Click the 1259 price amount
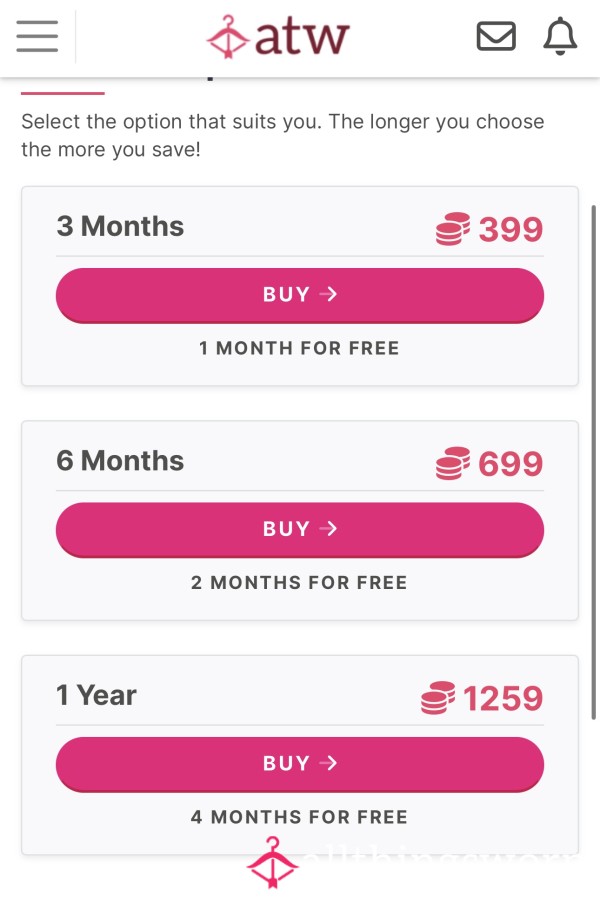Image resolution: width=600 pixels, height=917 pixels. tap(504, 698)
